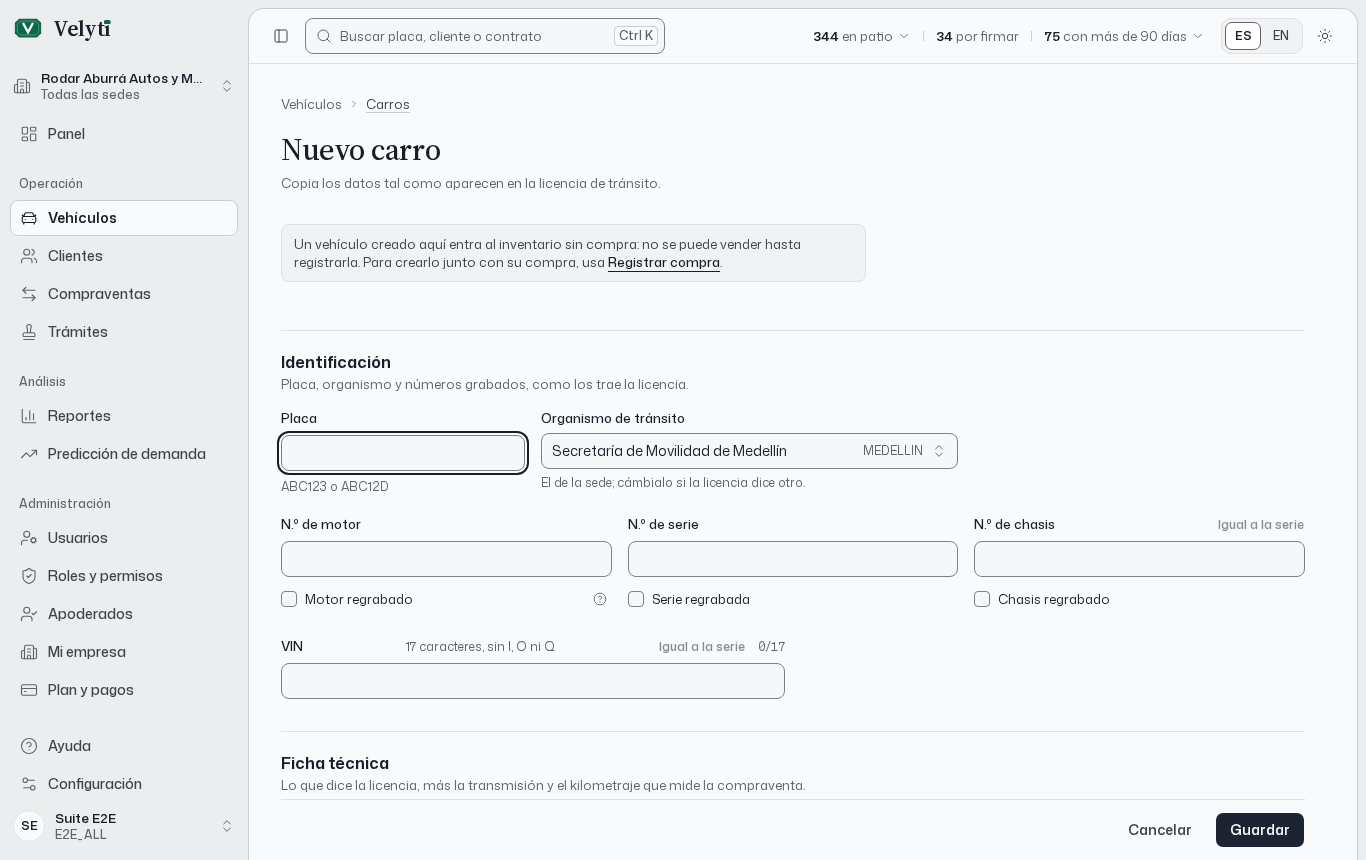Click the building icon for Mi empresa
Image resolution: width=1366 pixels, height=860 pixels.
click(x=29, y=652)
